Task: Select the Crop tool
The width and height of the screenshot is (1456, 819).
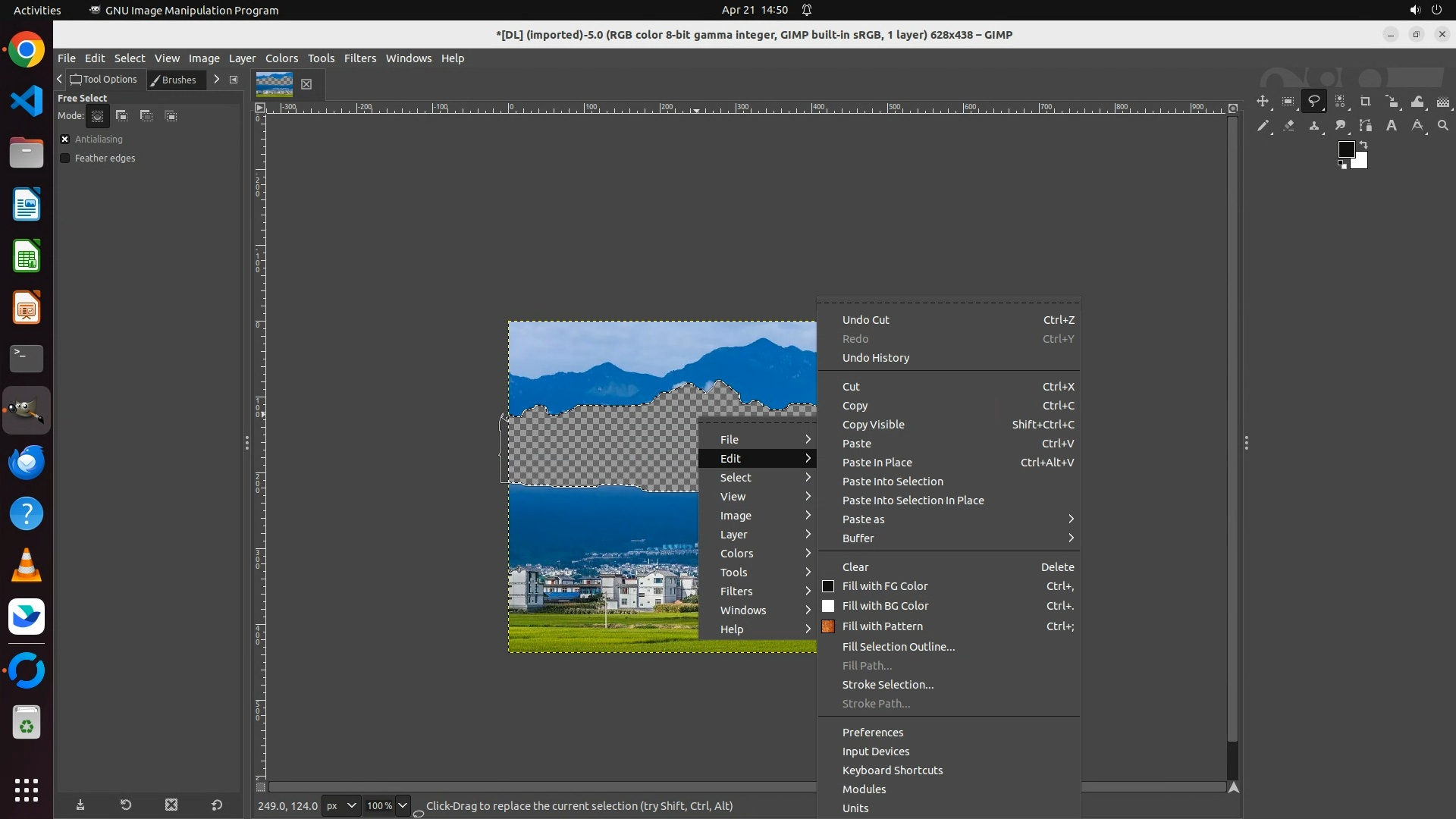Action: [x=1366, y=102]
